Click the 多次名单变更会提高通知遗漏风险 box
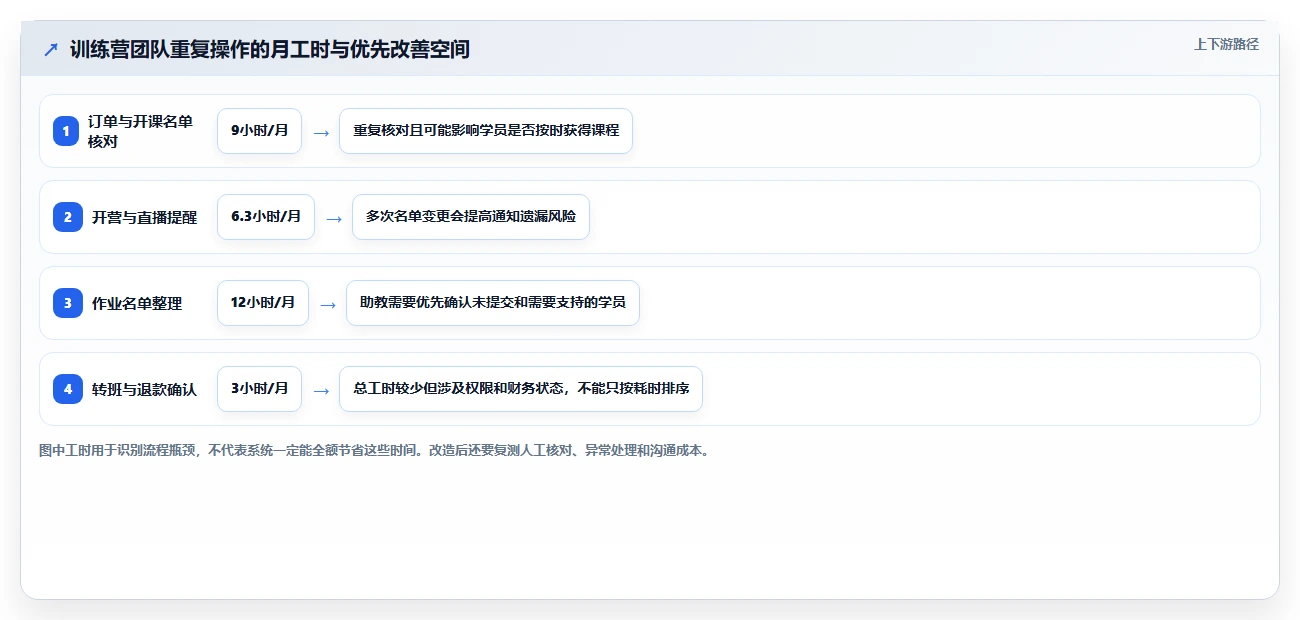 pos(471,217)
